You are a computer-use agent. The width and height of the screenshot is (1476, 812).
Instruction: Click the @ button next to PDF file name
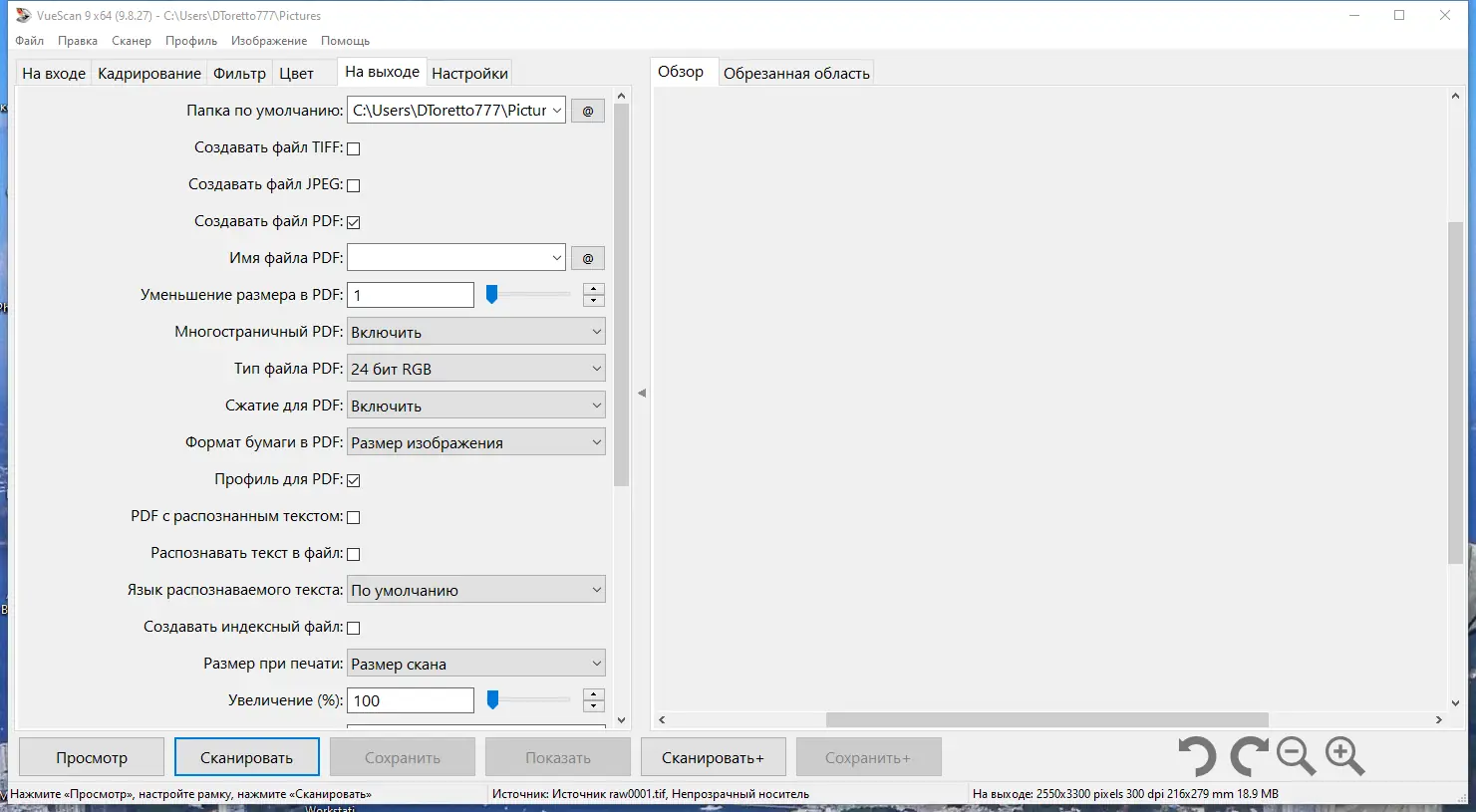pos(588,258)
